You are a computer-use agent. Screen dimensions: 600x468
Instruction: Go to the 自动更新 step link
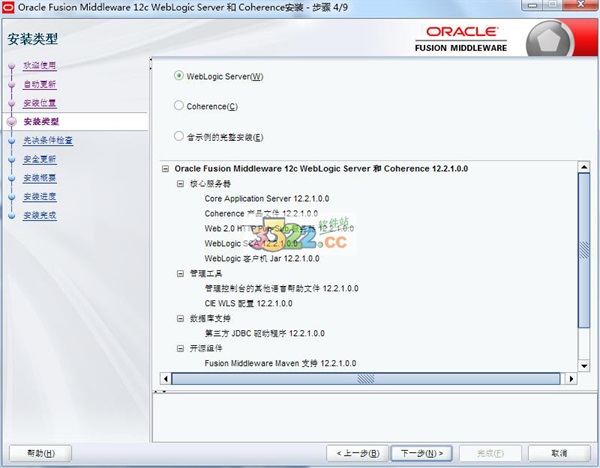pyautogui.click(x=40, y=84)
